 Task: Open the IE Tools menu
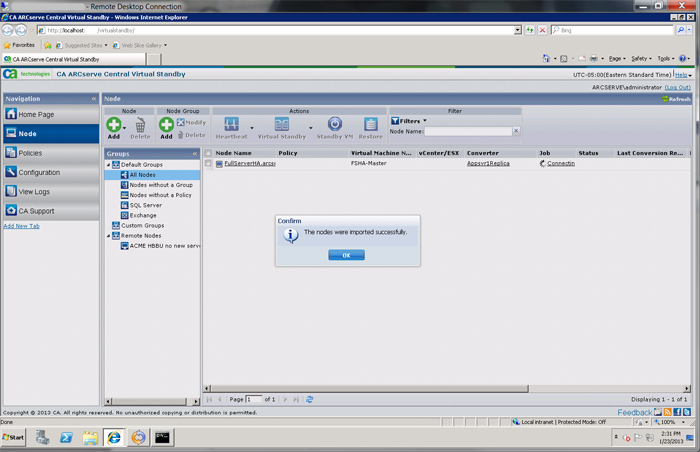666,59
